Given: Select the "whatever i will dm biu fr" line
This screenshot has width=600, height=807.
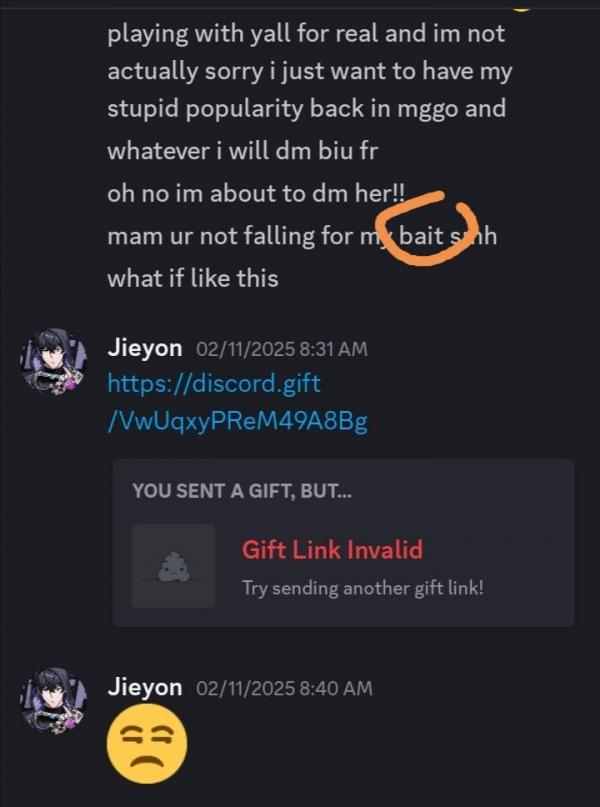Looking at the screenshot, I should [243, 151].
